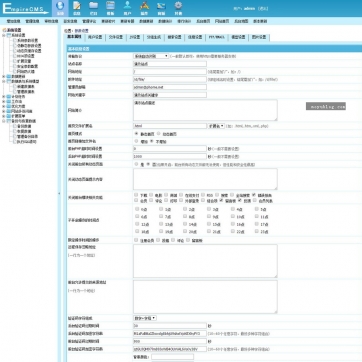The image size is (362, 362).
Task: Click the sidebar collapse handle on the divider
Action: click(x=59, y=193)
